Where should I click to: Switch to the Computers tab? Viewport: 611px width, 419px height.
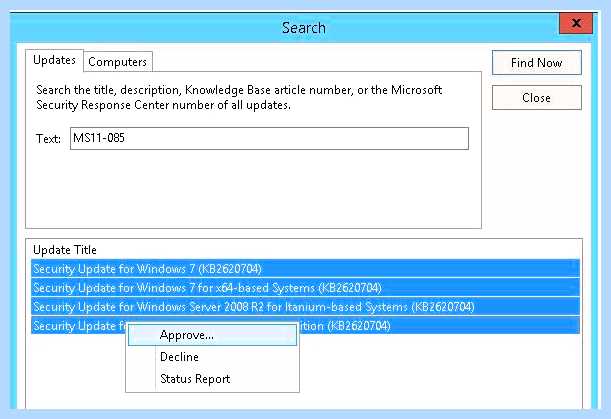tap(118, 62)
